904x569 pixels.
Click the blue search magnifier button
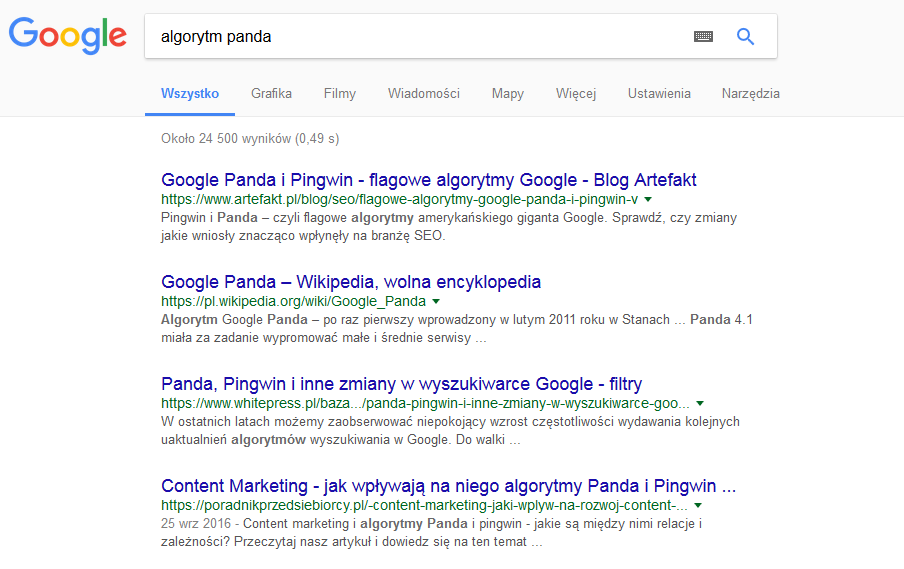point(745,36)
